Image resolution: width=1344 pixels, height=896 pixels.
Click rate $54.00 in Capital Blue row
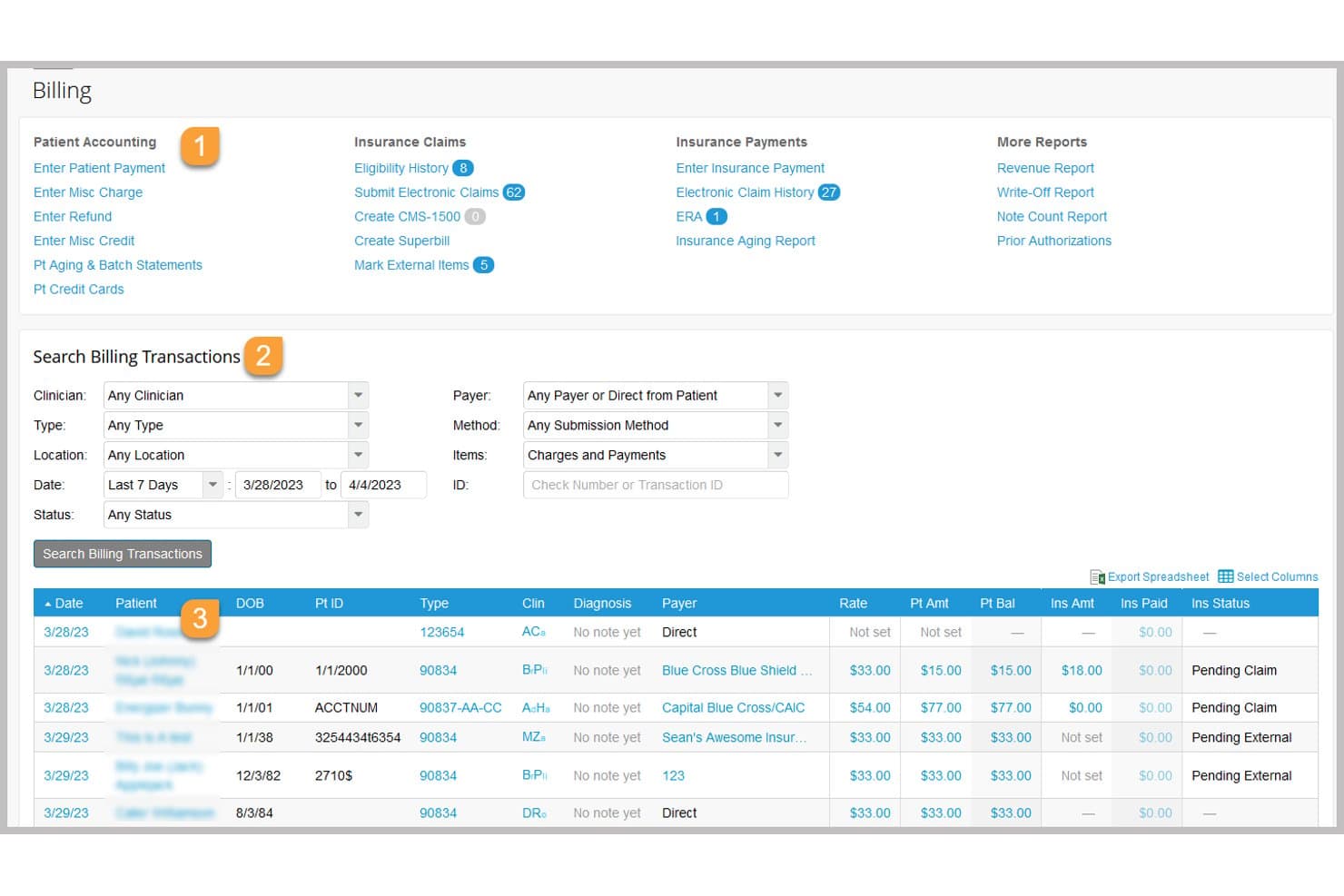pos(870,708)
